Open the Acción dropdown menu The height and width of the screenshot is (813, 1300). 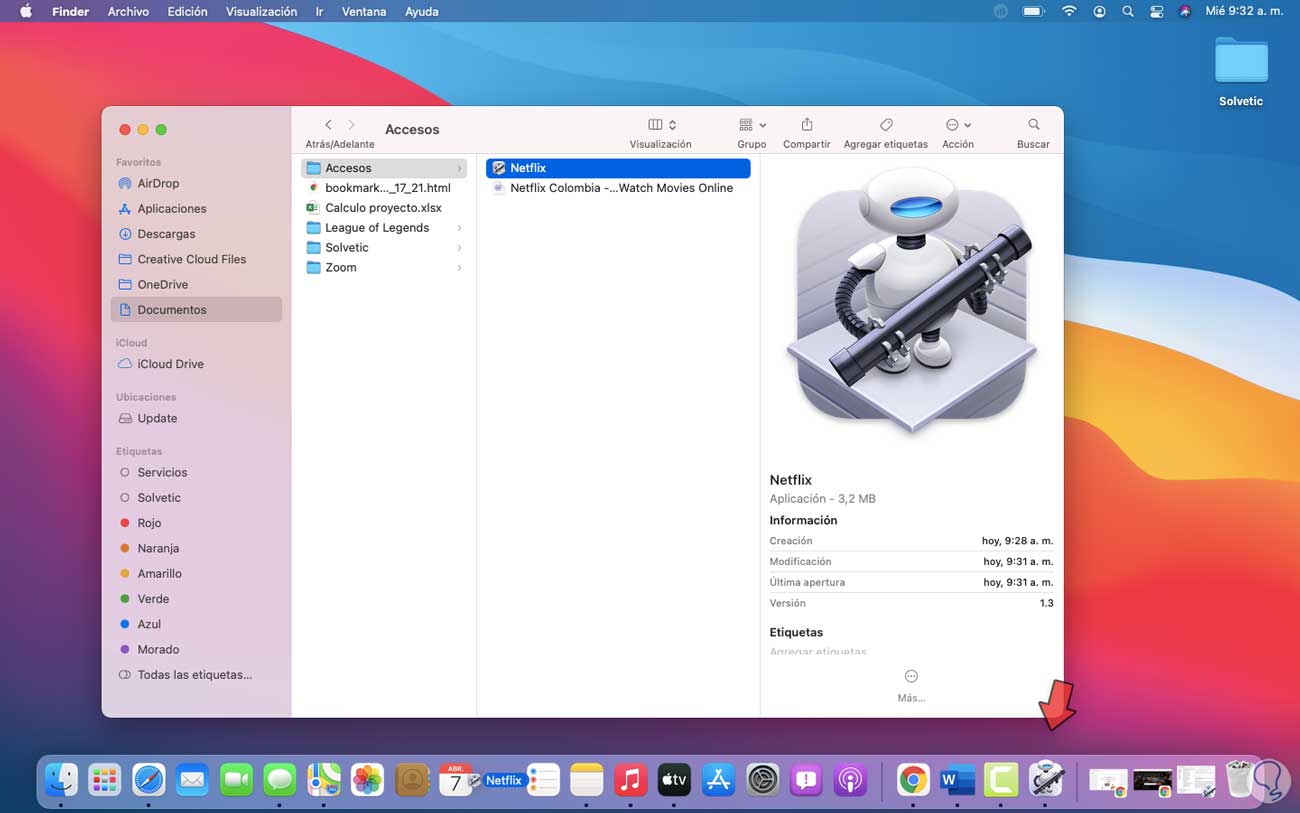(x=958, y=125)
